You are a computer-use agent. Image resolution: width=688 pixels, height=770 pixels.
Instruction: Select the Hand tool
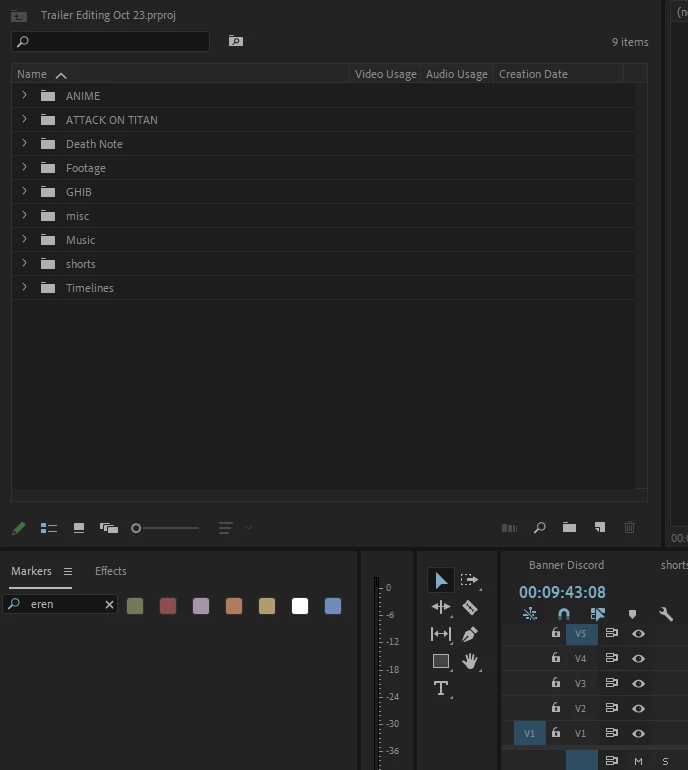[470, 661]
